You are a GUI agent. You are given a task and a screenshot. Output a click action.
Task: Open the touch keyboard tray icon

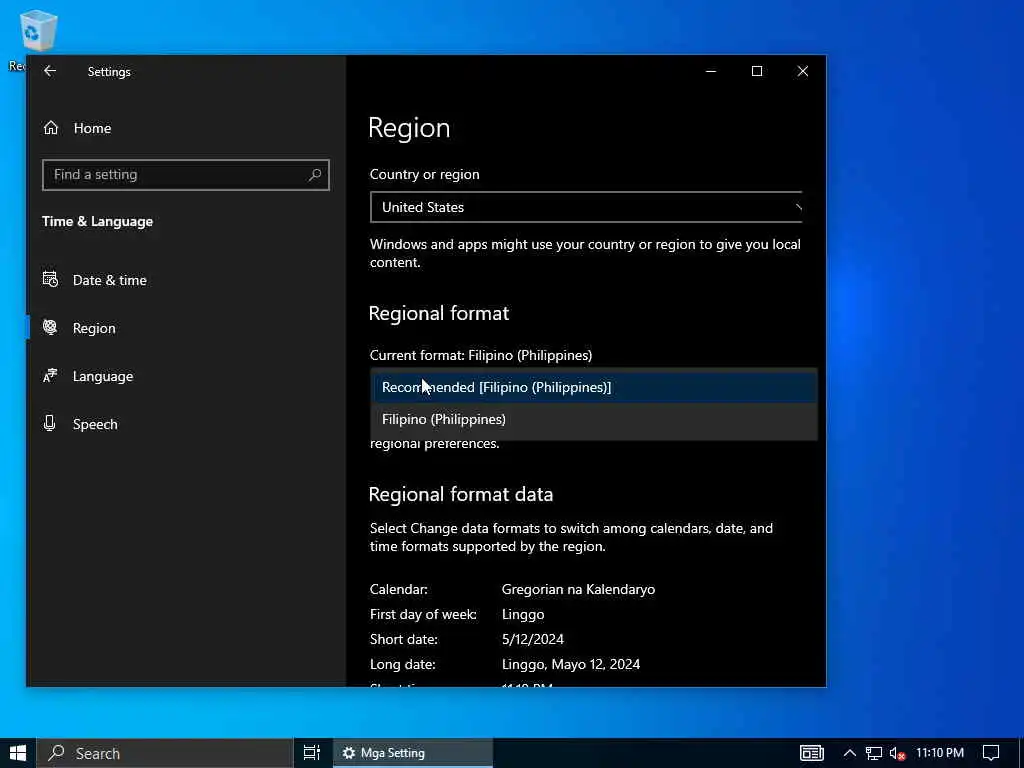tap(812, 753)
